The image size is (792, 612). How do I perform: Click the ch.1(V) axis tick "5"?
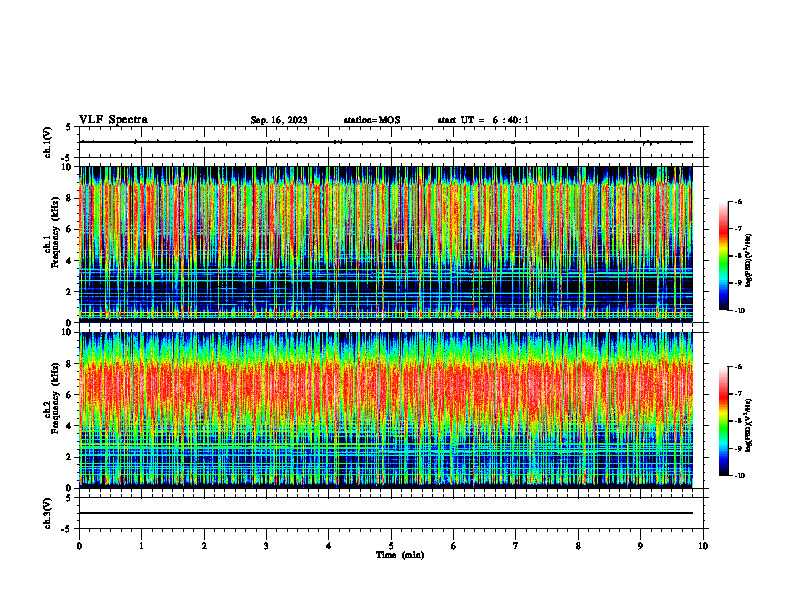coord(69,128)
